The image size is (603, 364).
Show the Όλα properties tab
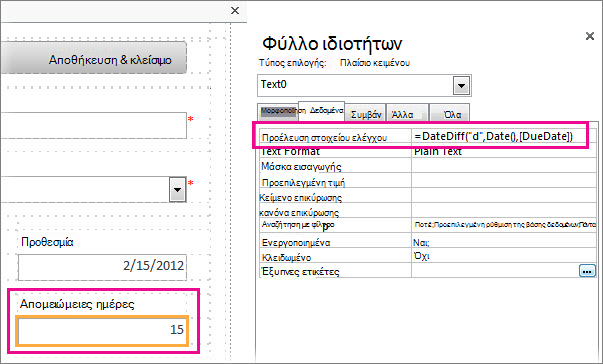[x=449, y=114]
